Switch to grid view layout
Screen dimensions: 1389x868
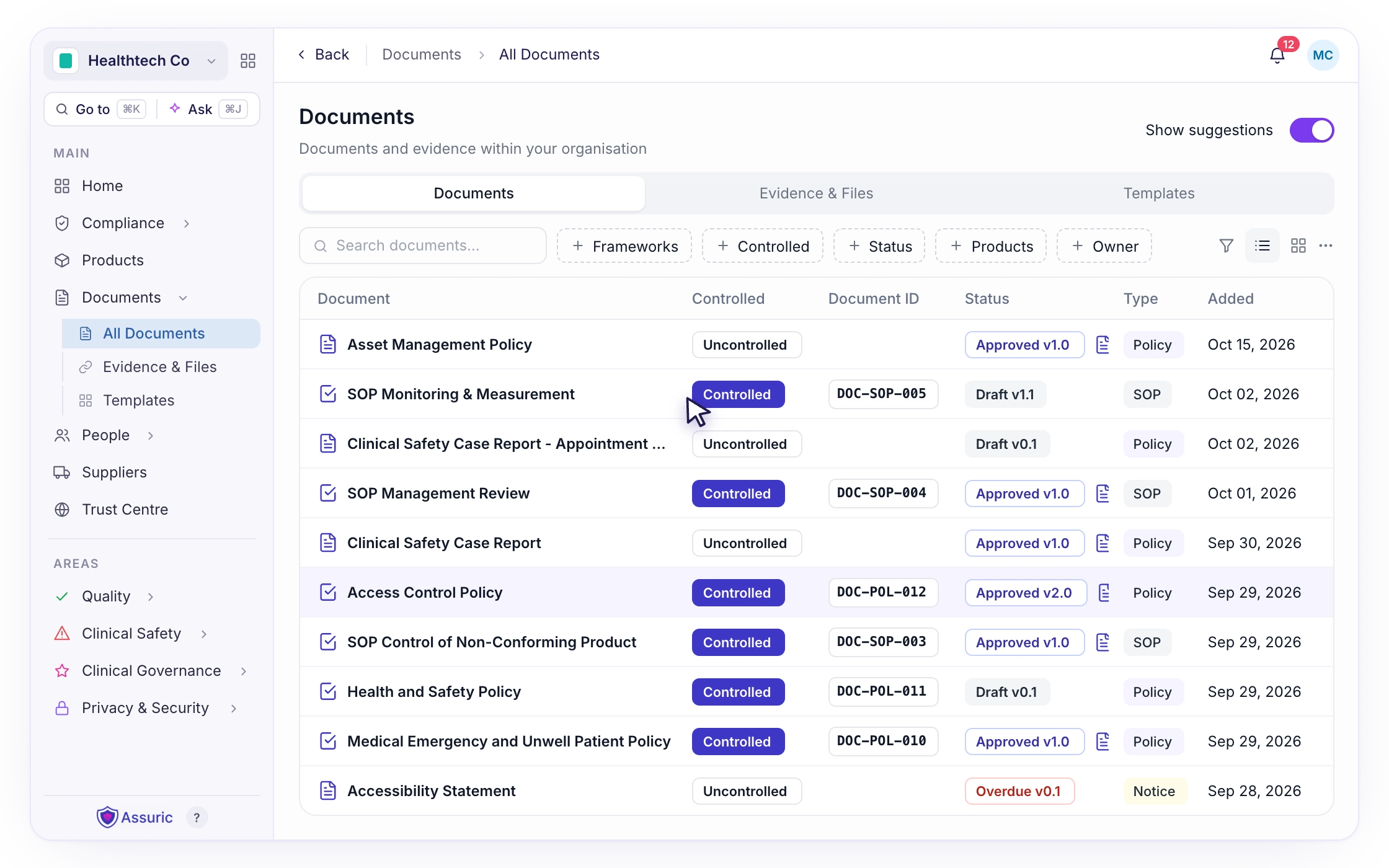click(x=1298, y=246)
